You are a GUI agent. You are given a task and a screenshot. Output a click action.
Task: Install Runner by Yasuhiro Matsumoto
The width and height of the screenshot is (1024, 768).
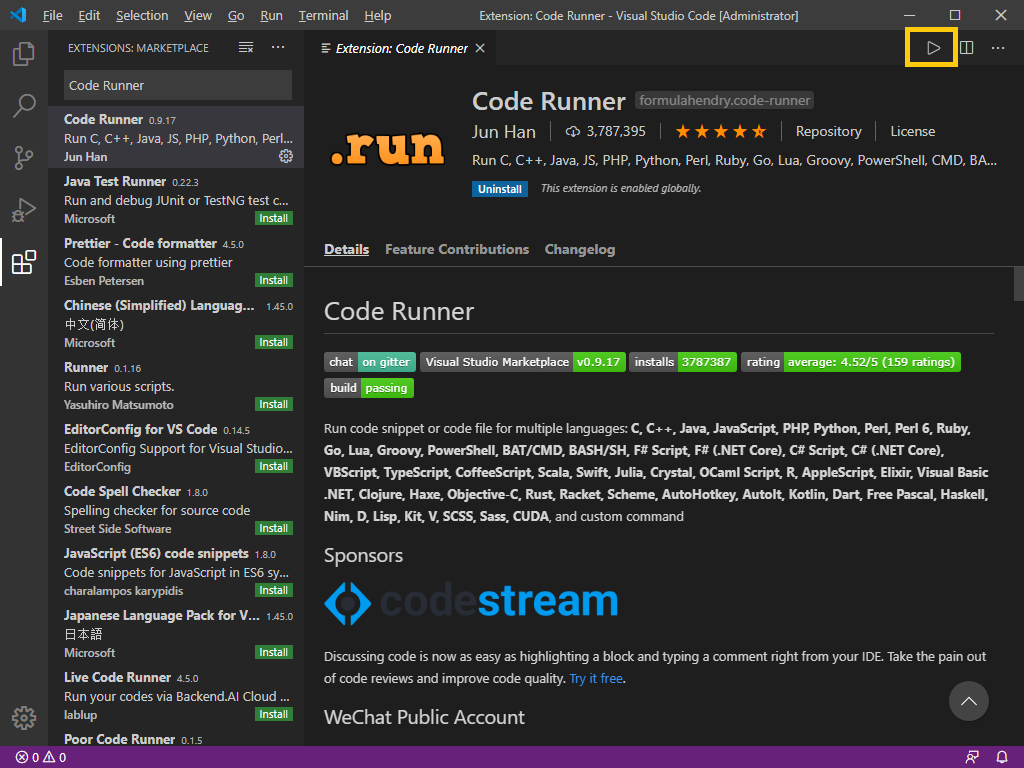274,404
